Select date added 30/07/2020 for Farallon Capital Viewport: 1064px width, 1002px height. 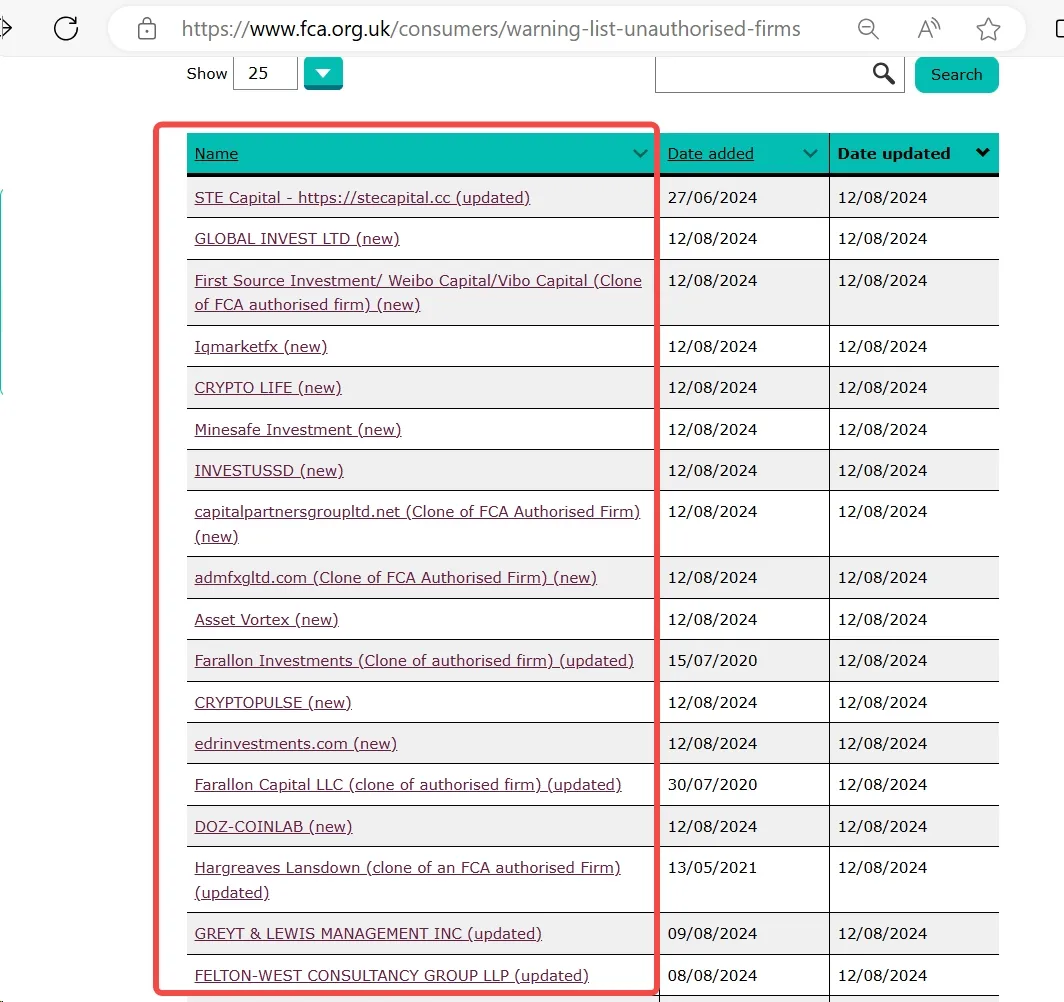(712, 784)
